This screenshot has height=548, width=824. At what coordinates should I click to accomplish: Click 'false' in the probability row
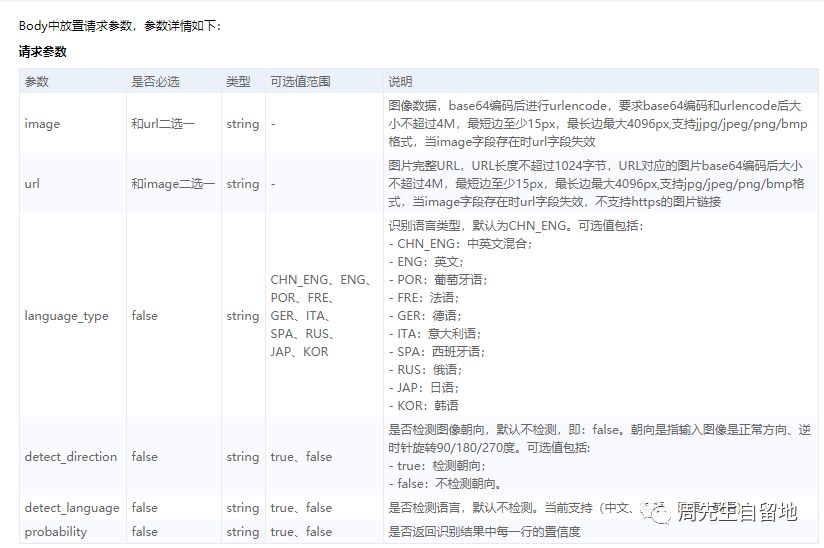pos(145,532)
